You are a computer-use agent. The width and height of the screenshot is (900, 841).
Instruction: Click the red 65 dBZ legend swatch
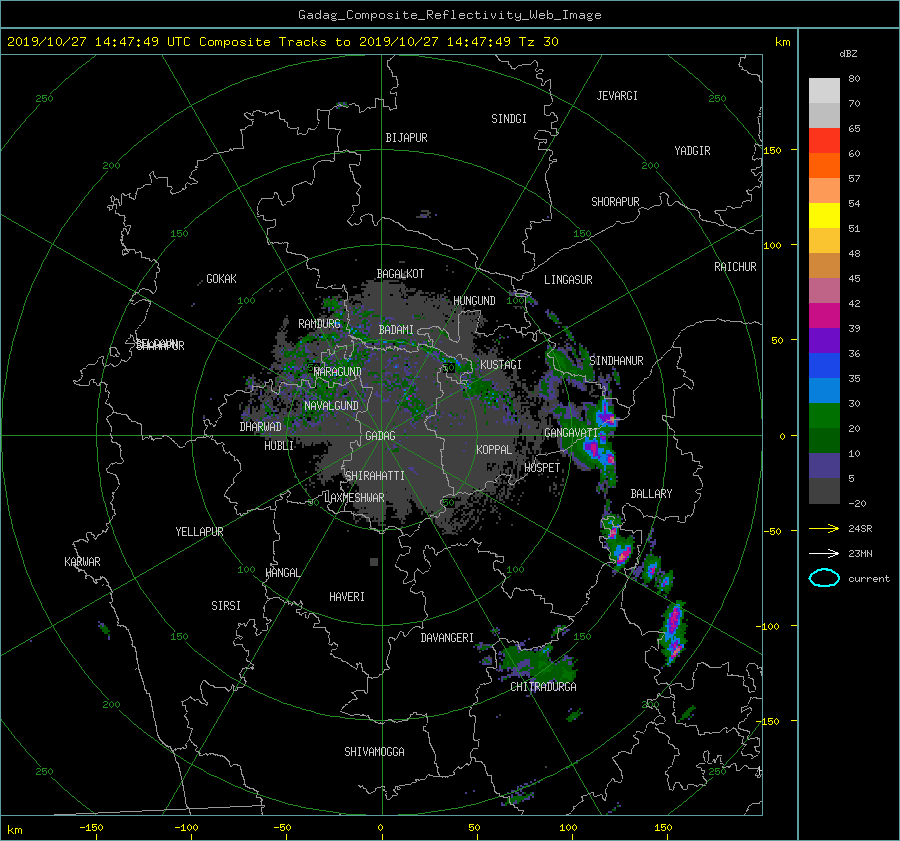pos(824,141)
